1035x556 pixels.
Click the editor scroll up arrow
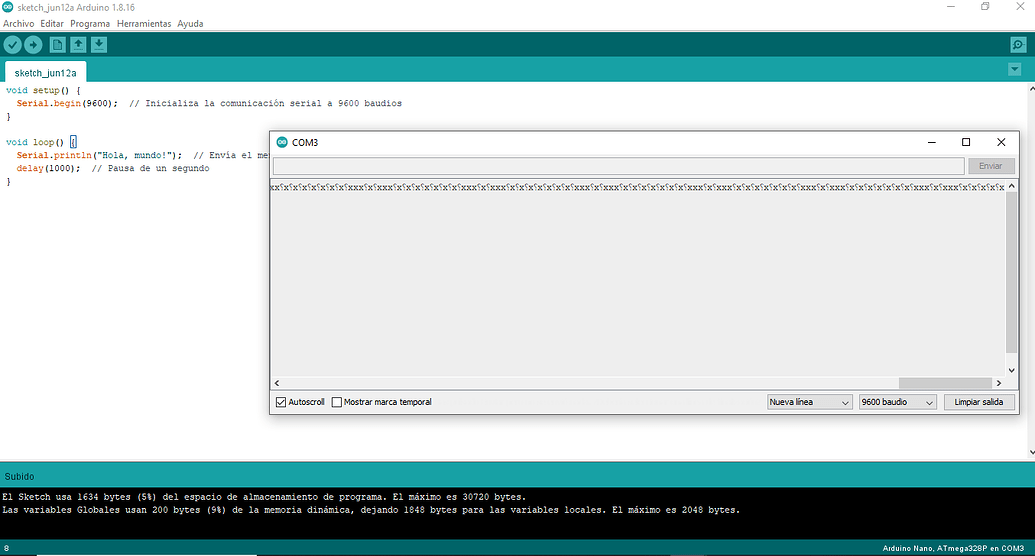pyautogui.click(x=1031, y=88)
